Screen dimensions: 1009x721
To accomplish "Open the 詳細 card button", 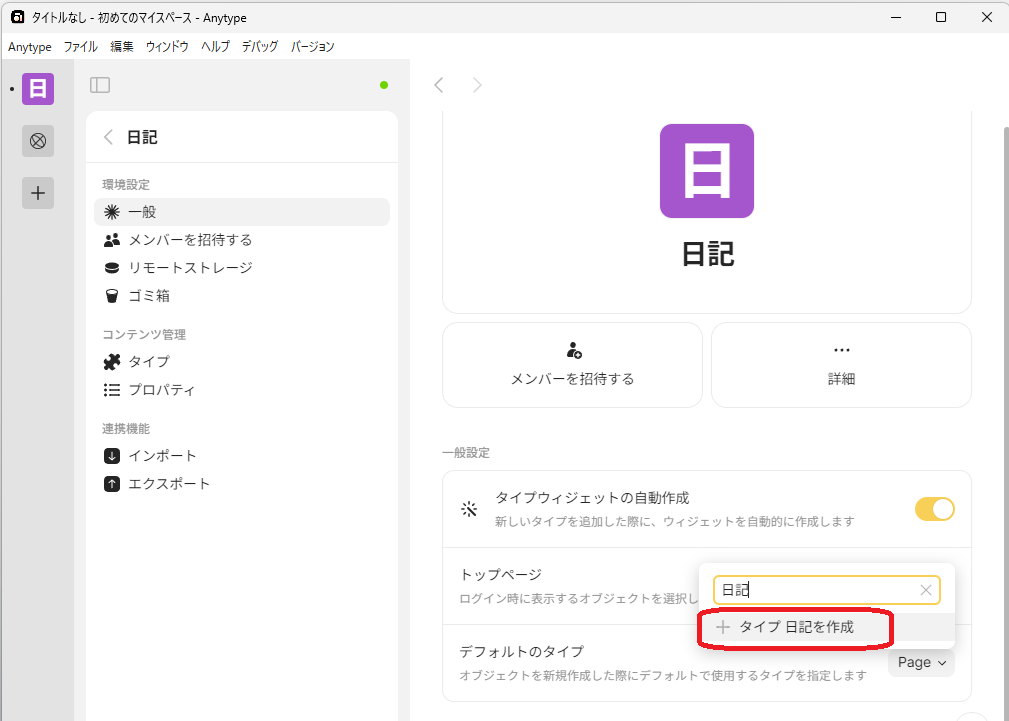I will (841, 365).
